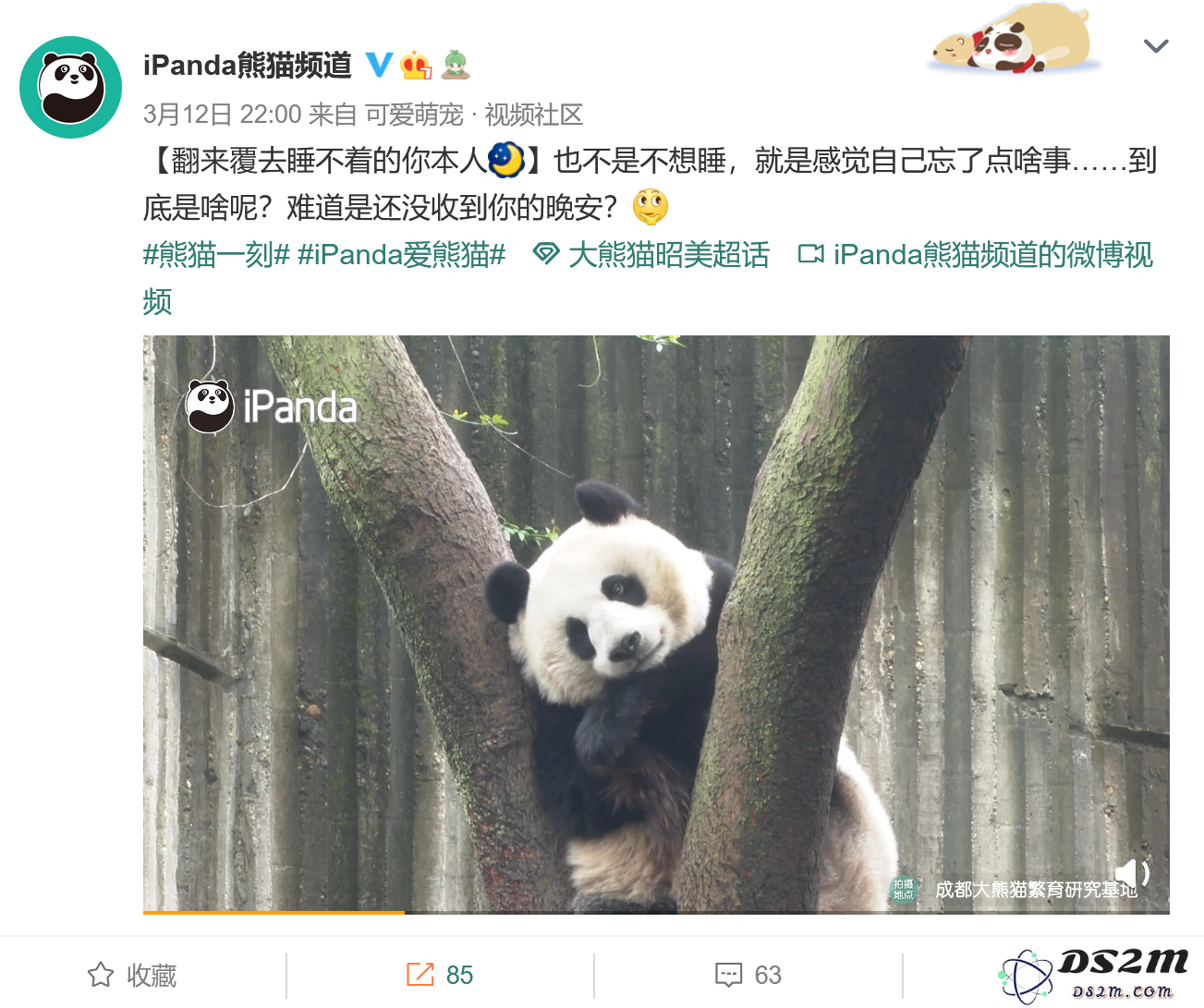Open the comments icon with 63
Viewport: 1204px width, 1008px height.
pos(748,975)
